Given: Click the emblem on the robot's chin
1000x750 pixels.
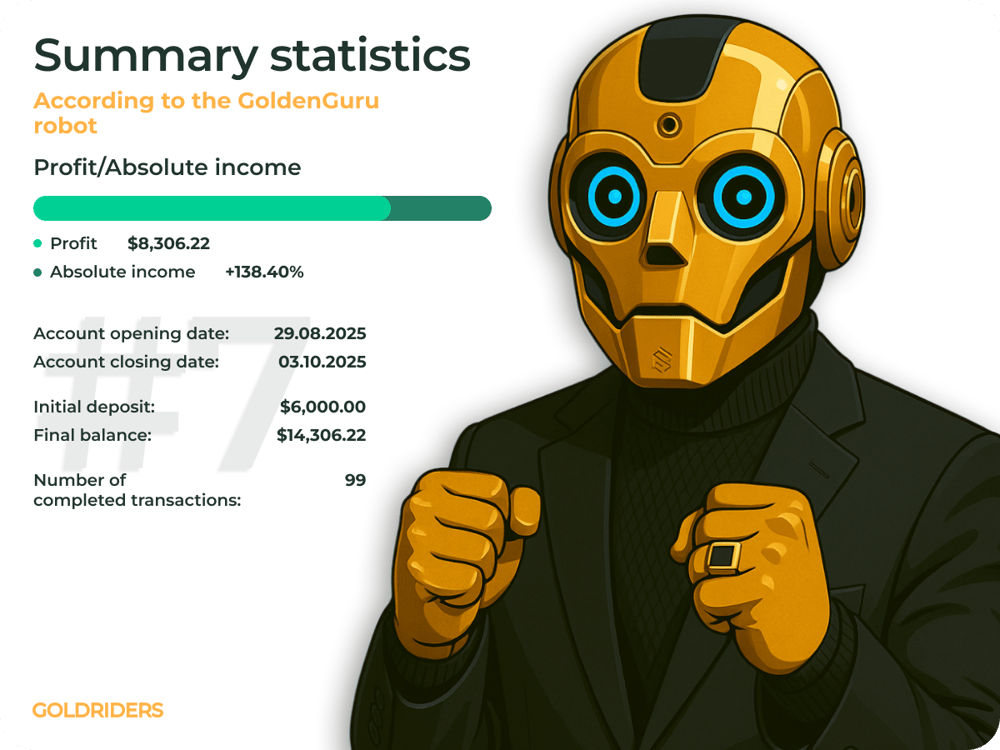Looking at the screenshot, I should coord(661,360).
